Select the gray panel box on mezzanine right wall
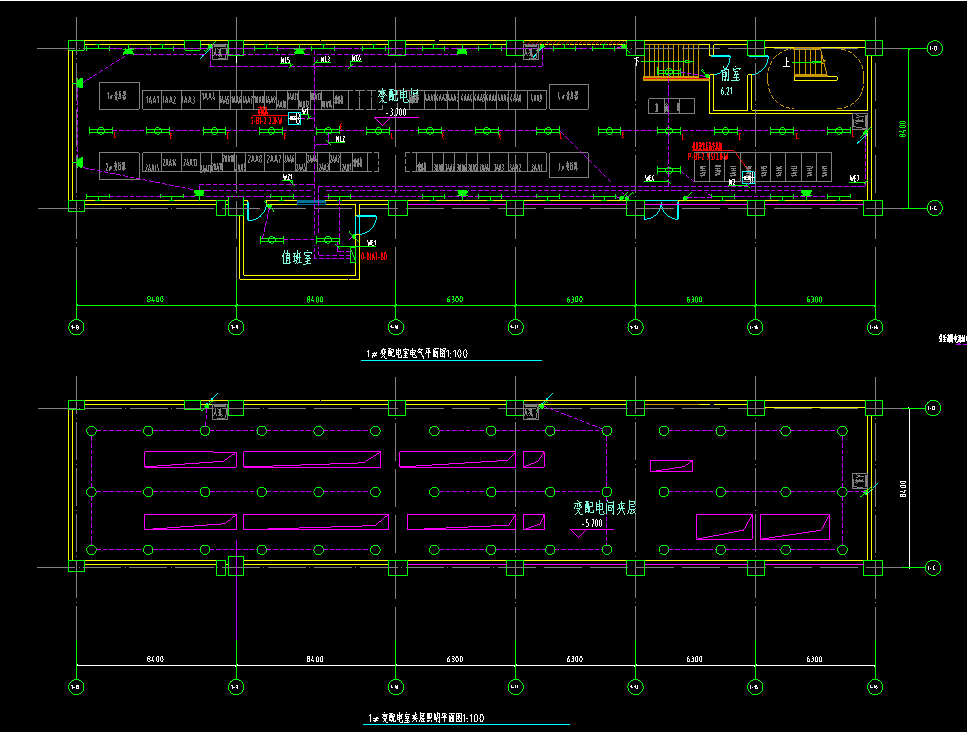Screen dimensions: 967x732 point(860,480)
